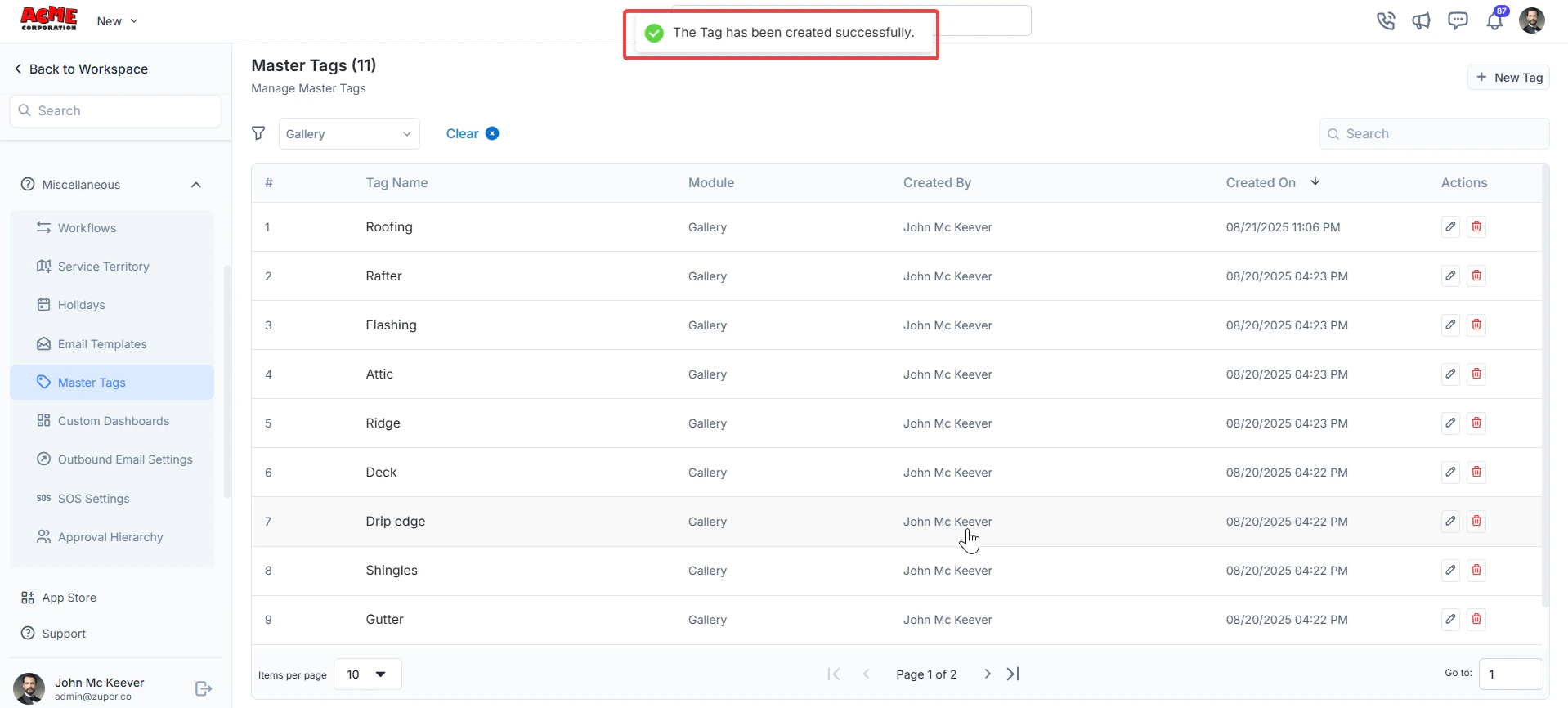Delete the Shingles tag
1568x708 pixels.
1476,570
